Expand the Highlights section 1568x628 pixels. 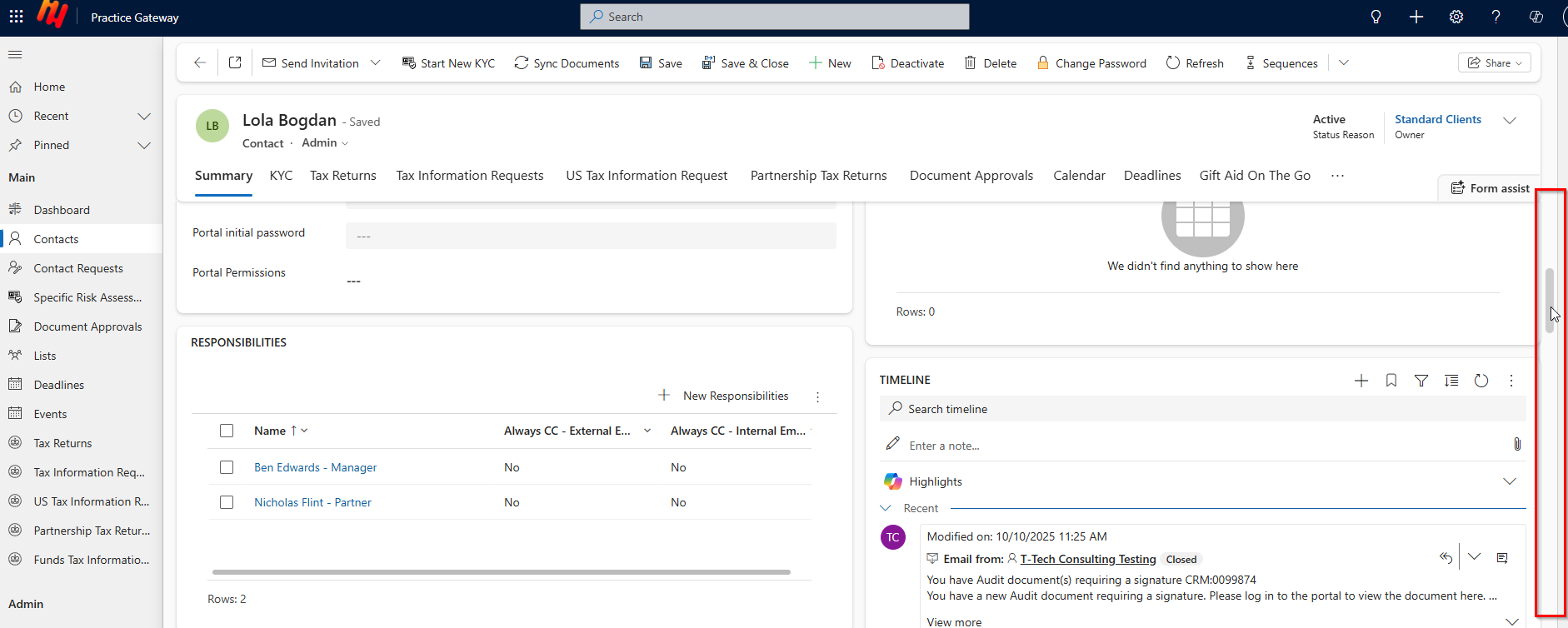1509,481
